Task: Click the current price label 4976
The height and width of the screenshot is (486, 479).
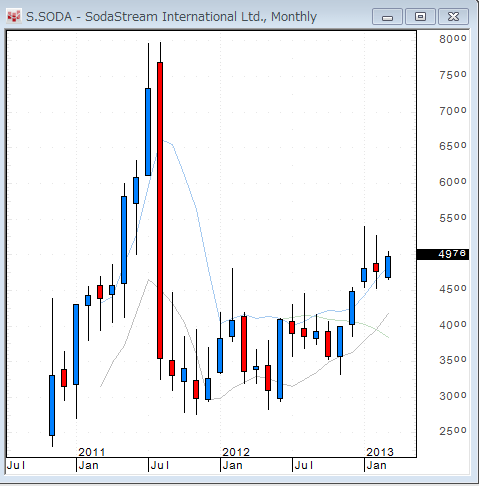Action: (443, 254)
